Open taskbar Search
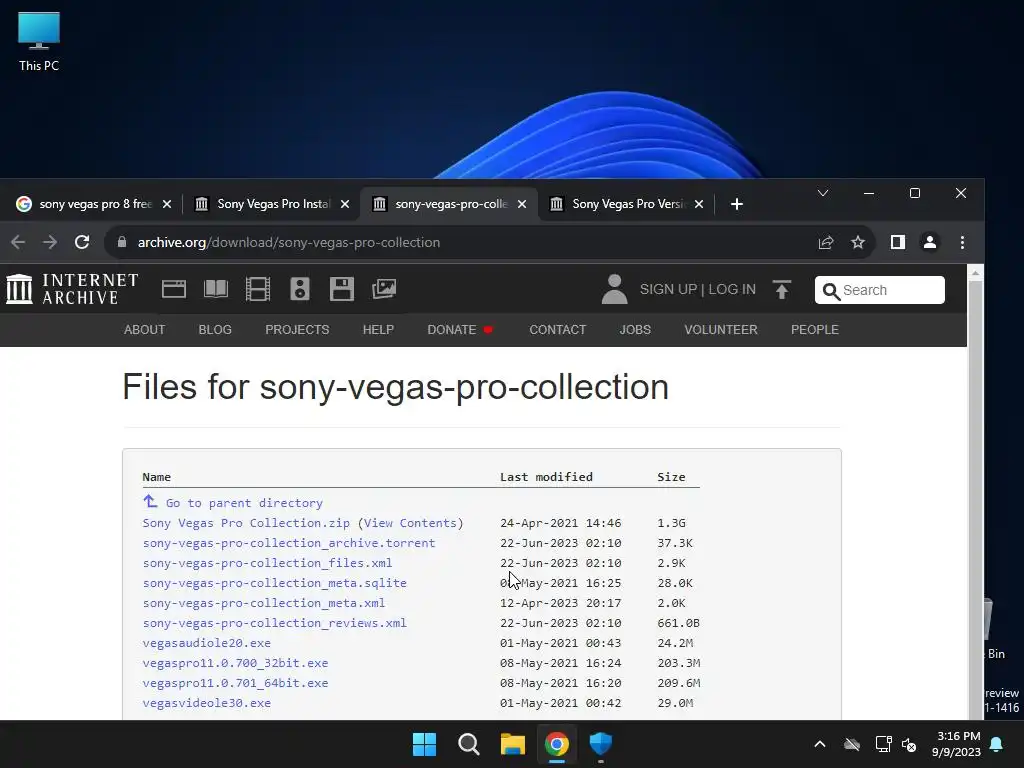 click(469, 744)
